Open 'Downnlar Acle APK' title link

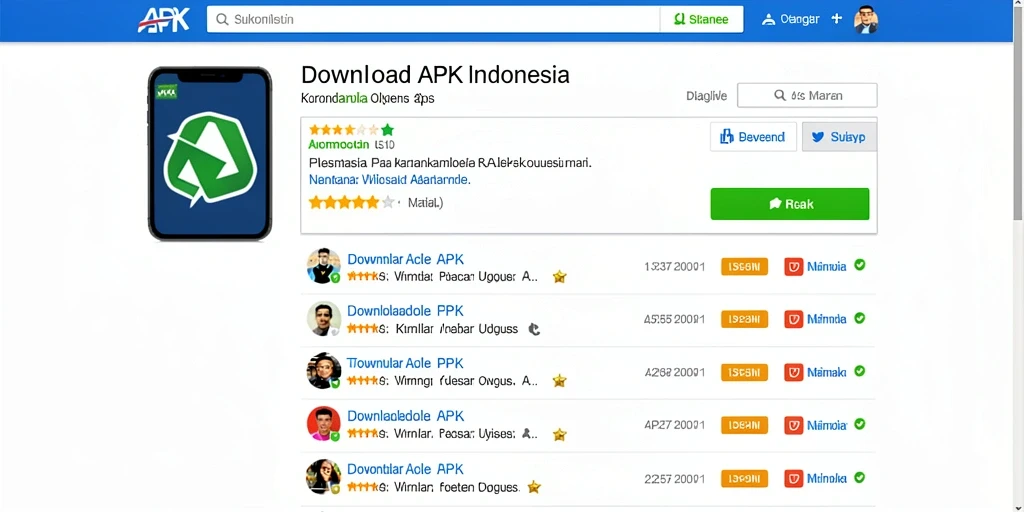[406, 259]
